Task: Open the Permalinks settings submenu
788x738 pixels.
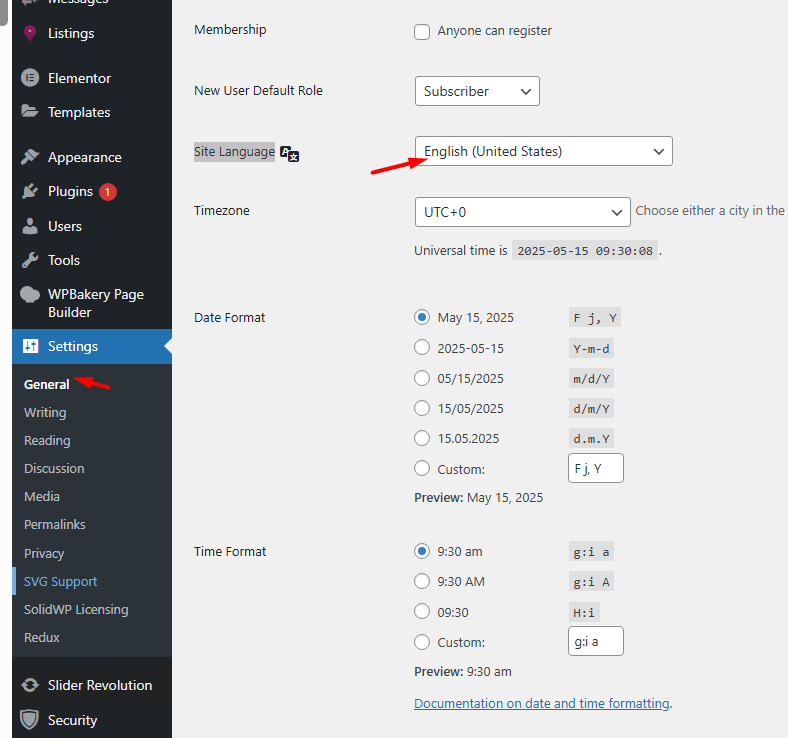Action: coord(55,524)
